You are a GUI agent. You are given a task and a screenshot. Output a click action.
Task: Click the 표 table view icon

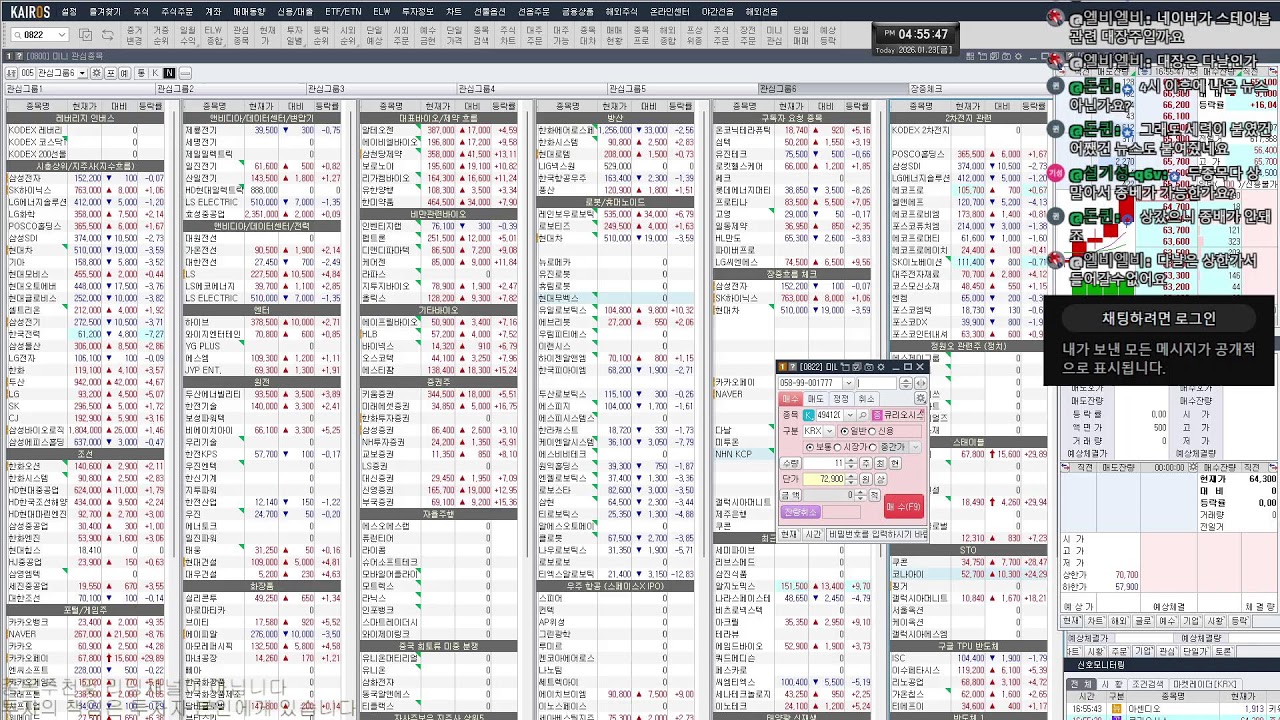(x=111, y=73)
